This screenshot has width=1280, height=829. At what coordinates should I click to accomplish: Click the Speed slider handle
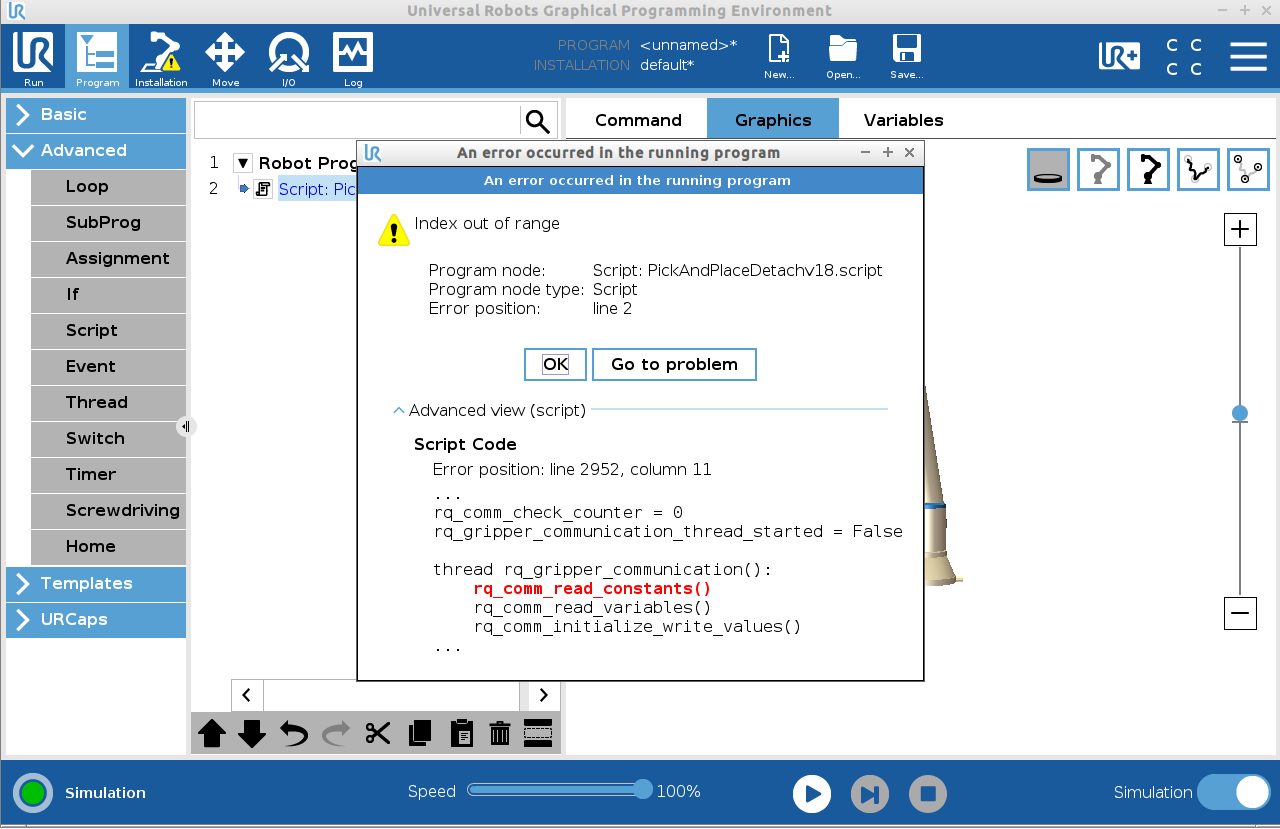[x=643, y=790]
